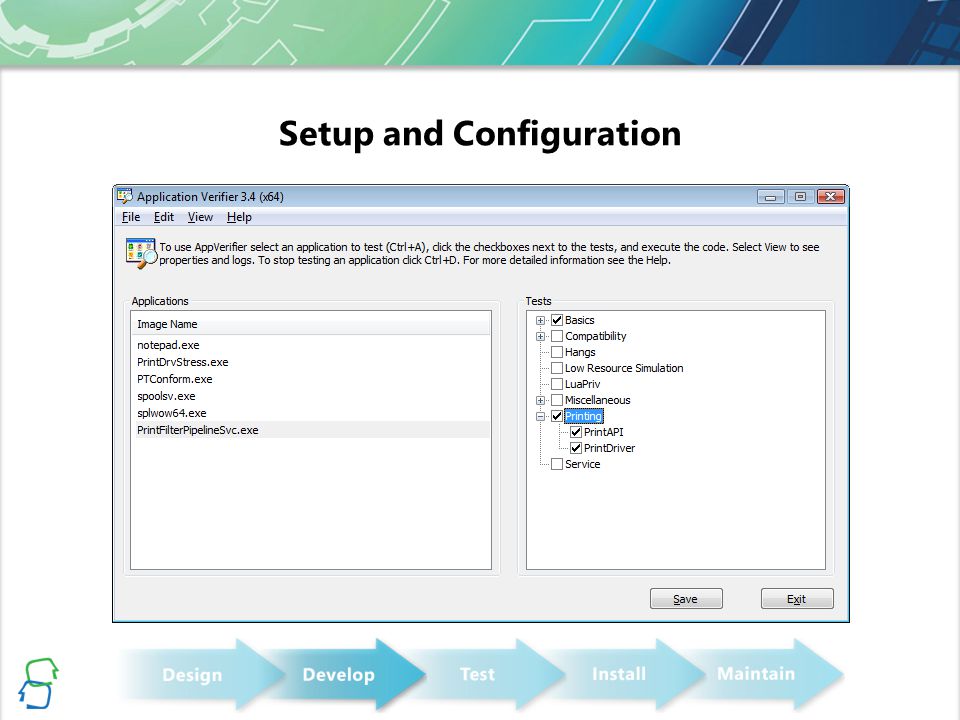Enable the Service test checkbox
This screenshot has height=720, width=960.
tap(557, 464)
